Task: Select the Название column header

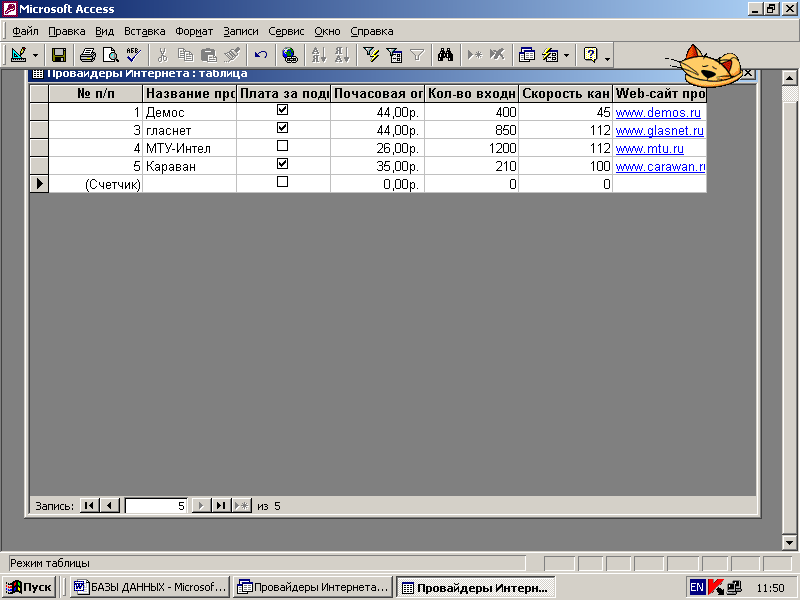Action: point(189,93)
